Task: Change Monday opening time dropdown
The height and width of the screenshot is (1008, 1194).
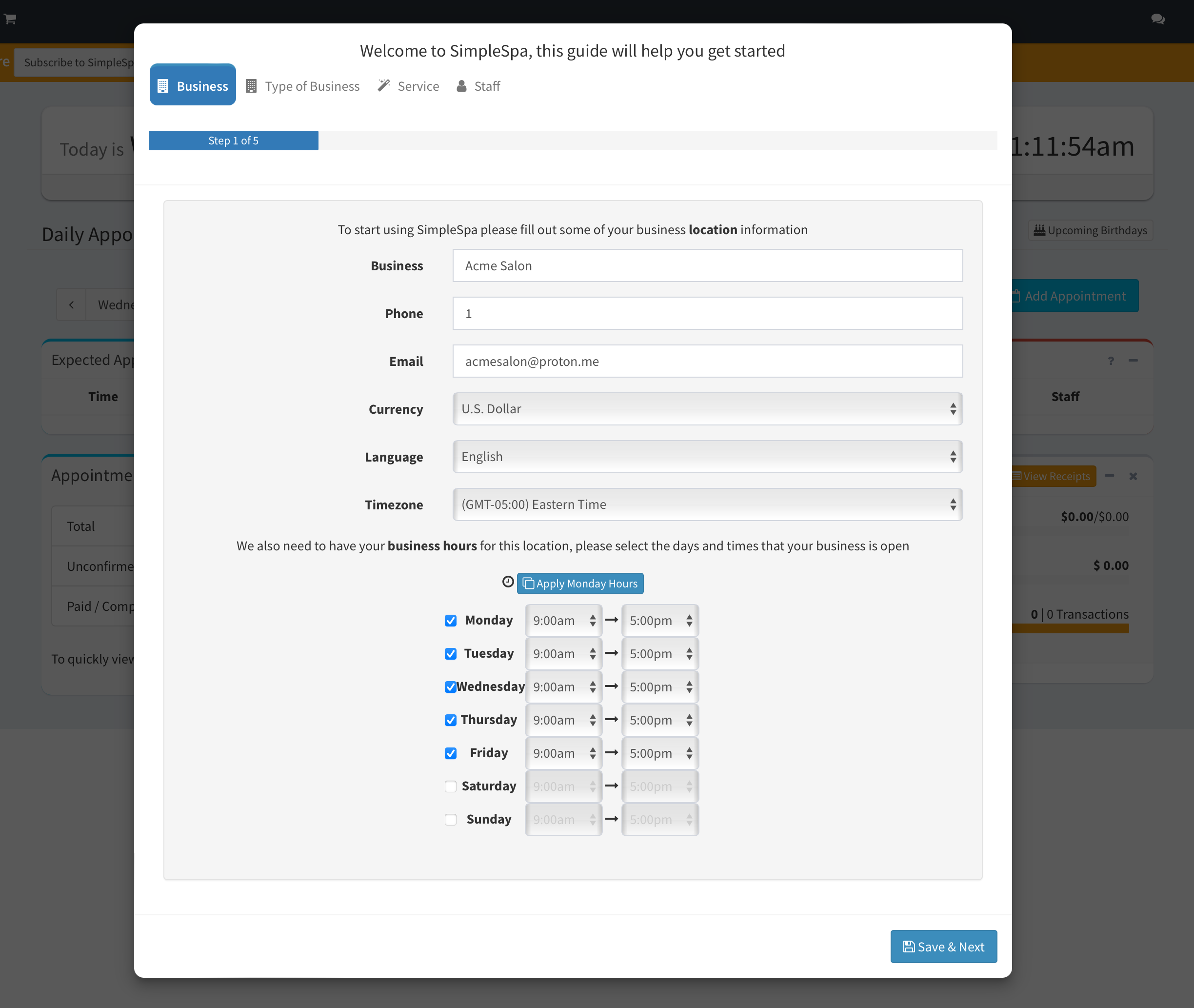Action: point(563,621)
